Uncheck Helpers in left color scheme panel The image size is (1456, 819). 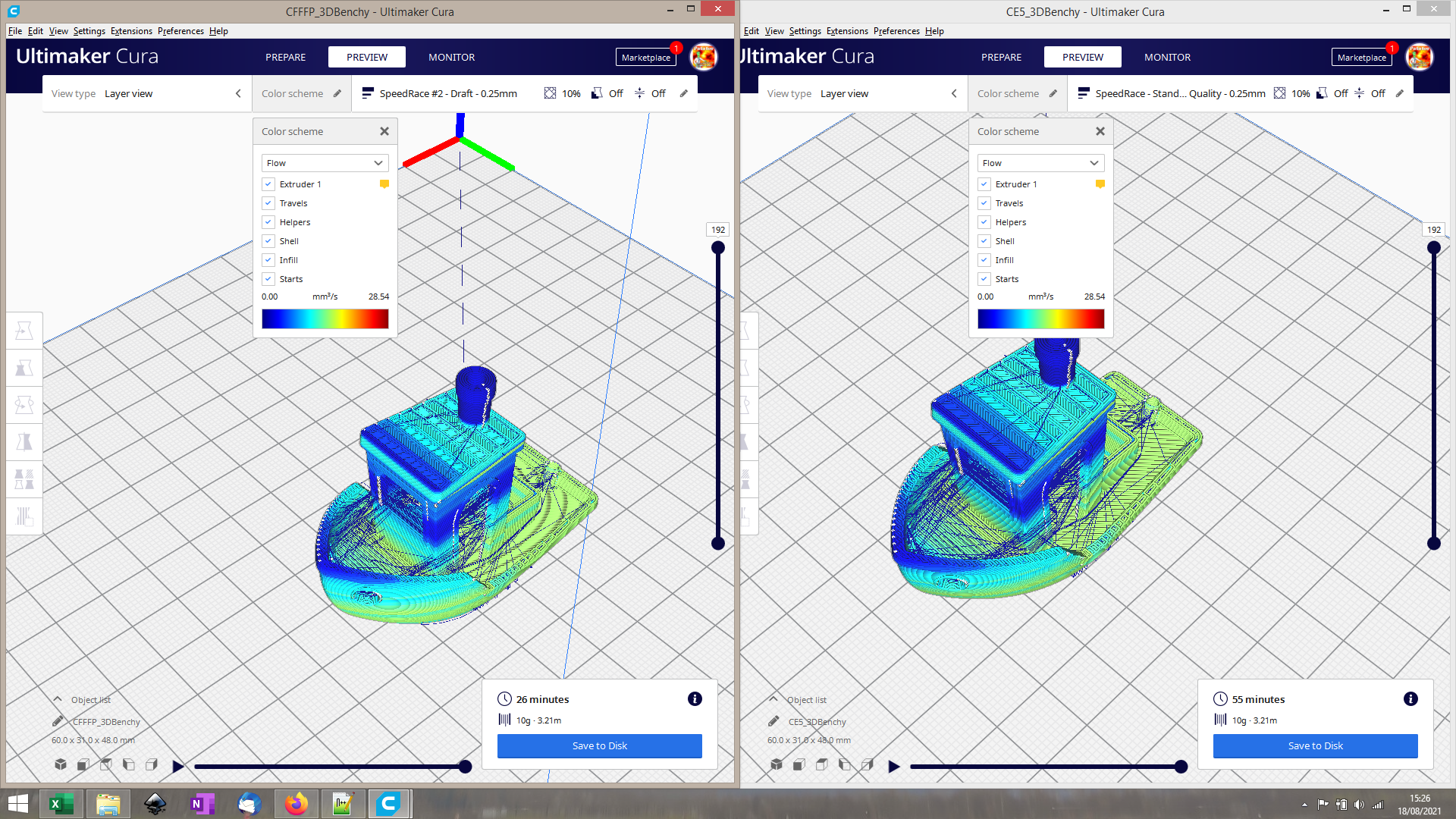(x=268, y=222)
